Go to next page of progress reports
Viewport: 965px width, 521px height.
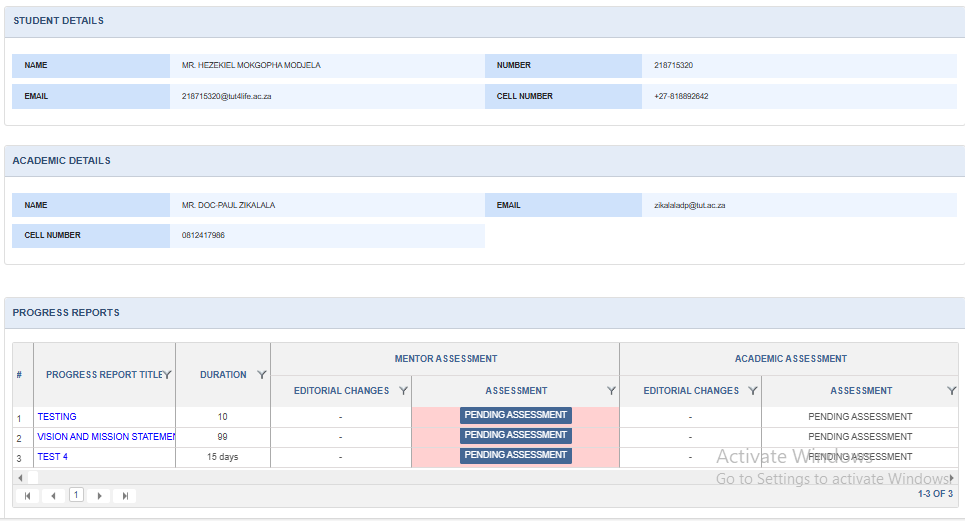[99, 496]
